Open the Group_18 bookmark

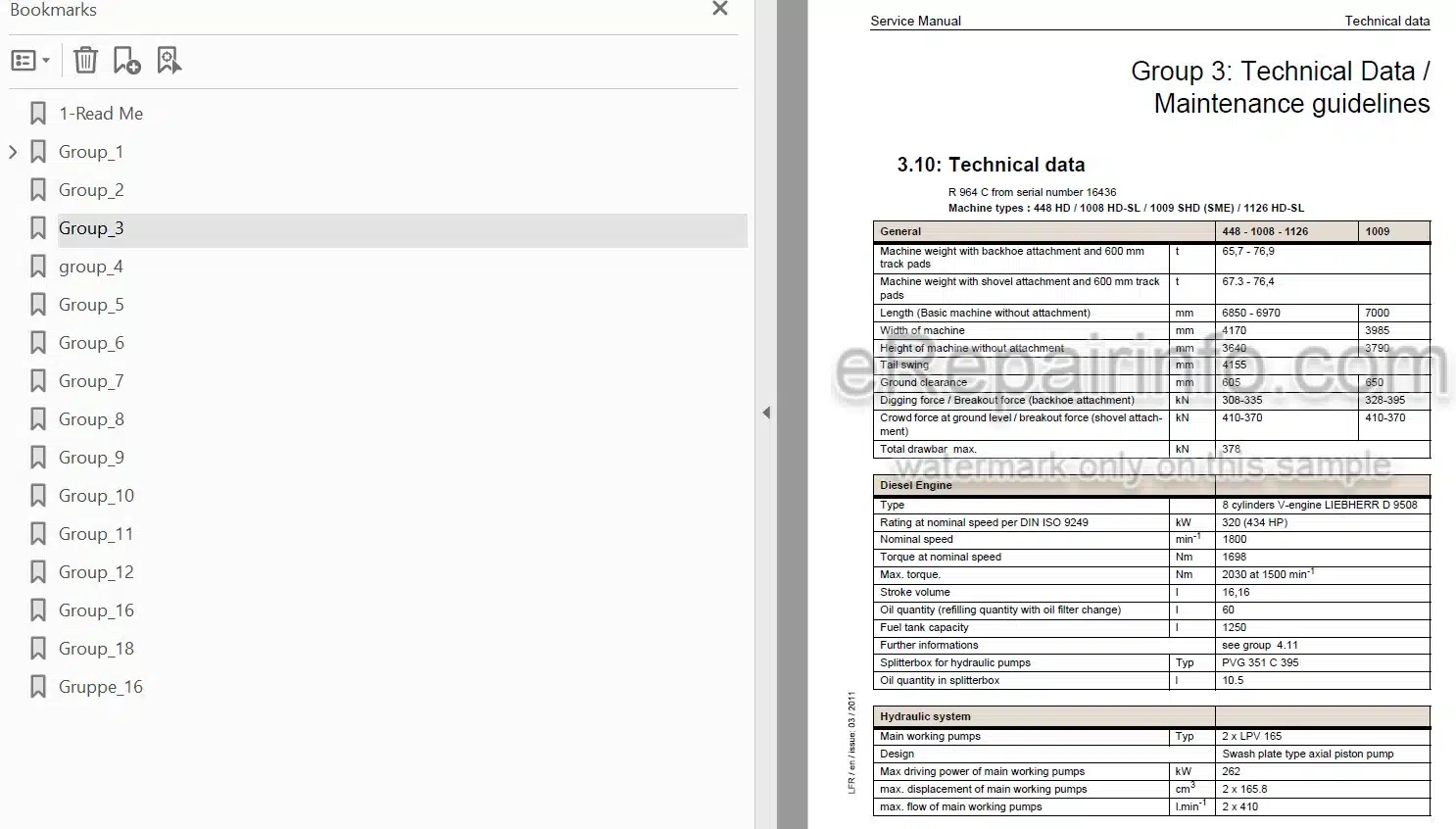(96, 649)
